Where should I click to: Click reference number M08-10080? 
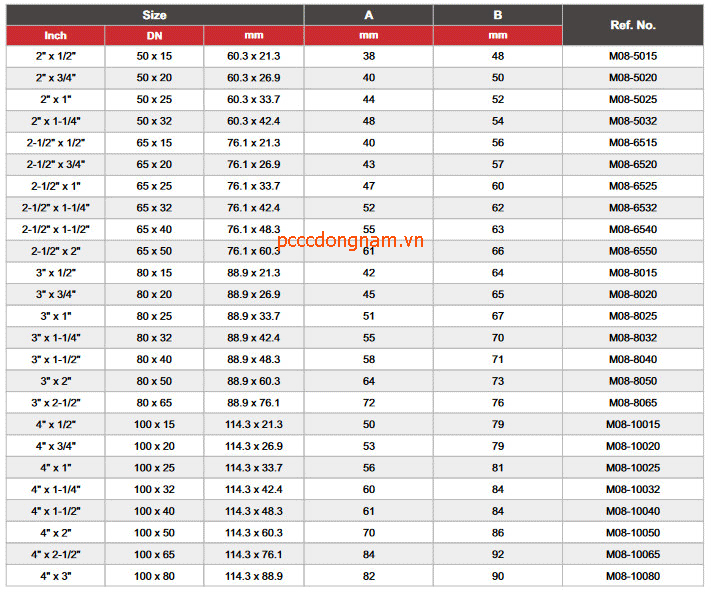(632, 576)
